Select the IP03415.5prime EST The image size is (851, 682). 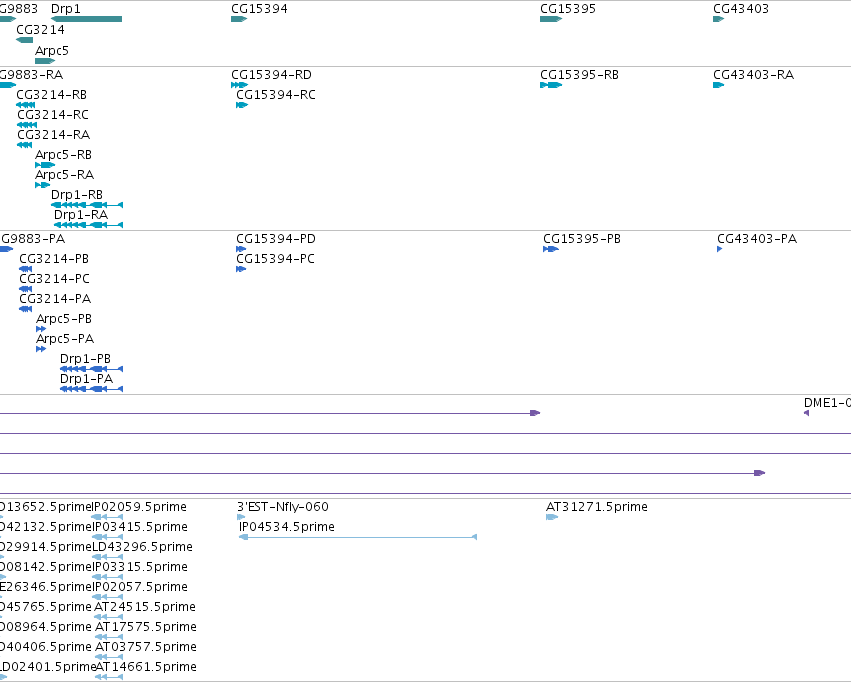(x=107, y=537)
